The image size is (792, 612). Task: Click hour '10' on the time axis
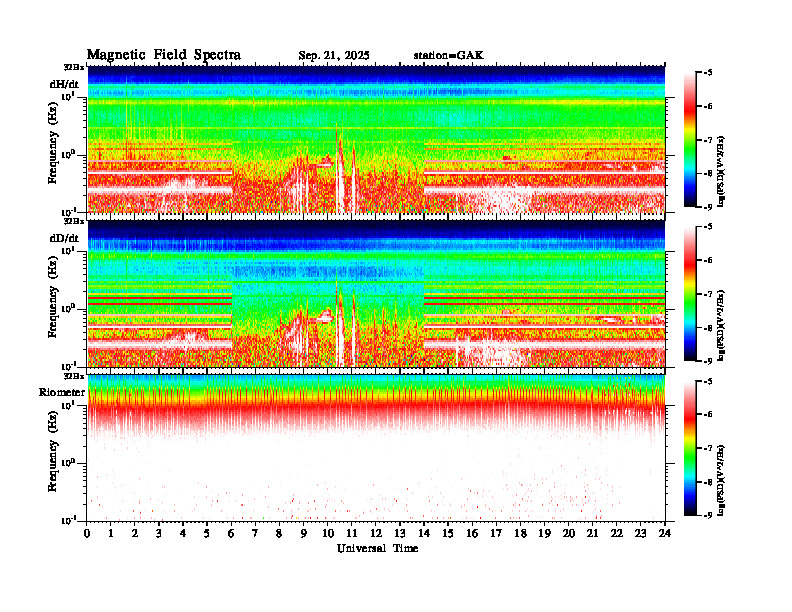coord(328,534)
